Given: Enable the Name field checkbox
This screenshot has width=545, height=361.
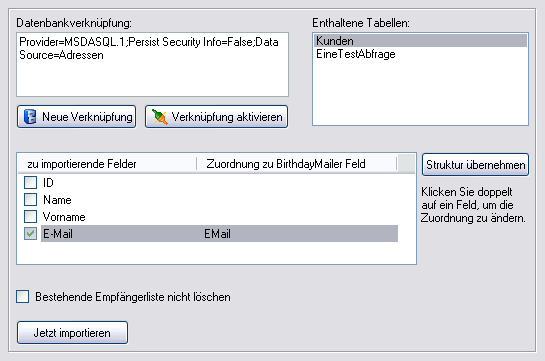Looking at the screenshot, I should point(30,199).
